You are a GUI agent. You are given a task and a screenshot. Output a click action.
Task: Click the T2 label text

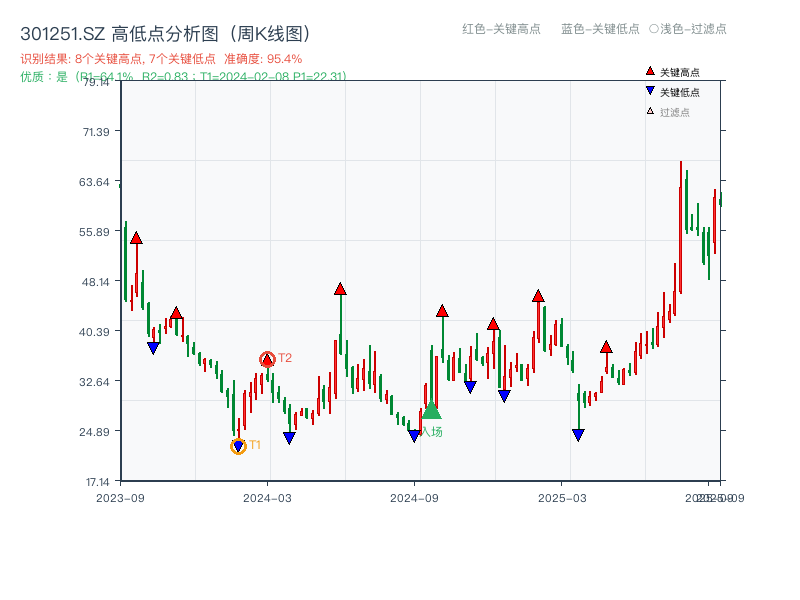point(285,358)
